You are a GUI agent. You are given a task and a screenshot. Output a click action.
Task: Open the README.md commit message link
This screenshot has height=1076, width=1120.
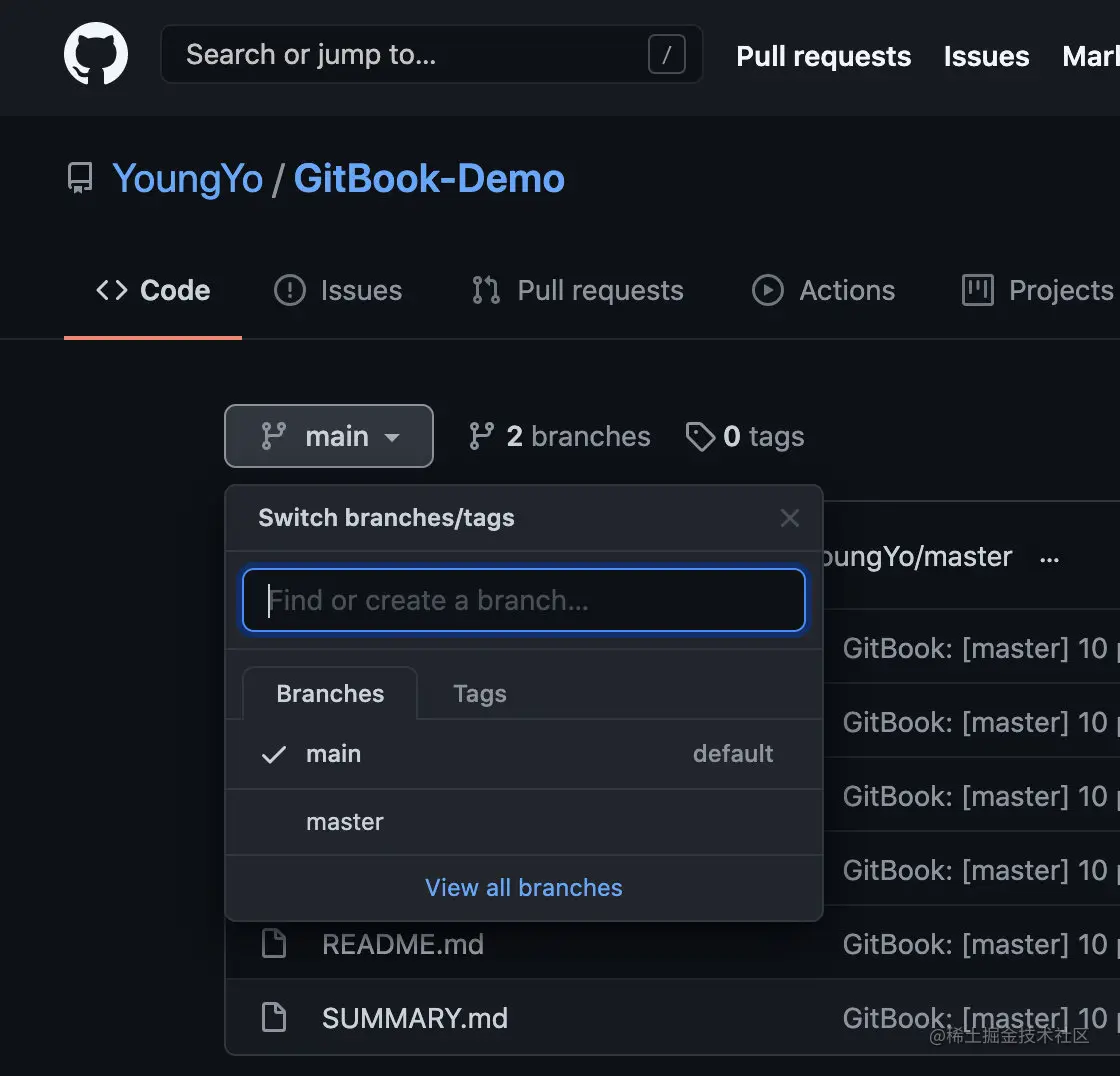pyautogui.click(x=981, y=945)
